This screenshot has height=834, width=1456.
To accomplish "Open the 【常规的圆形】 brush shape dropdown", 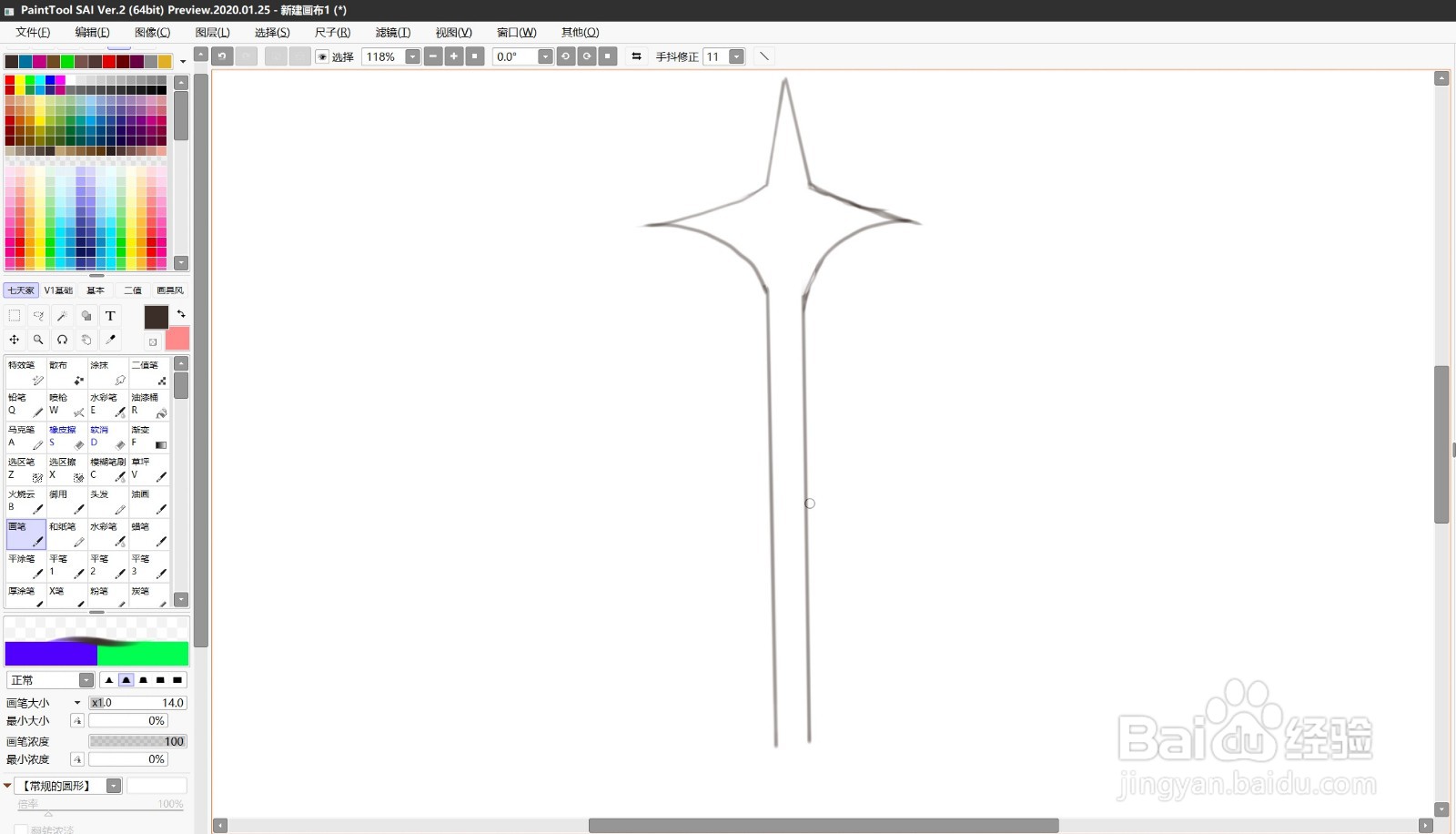I will click(113, 785).
